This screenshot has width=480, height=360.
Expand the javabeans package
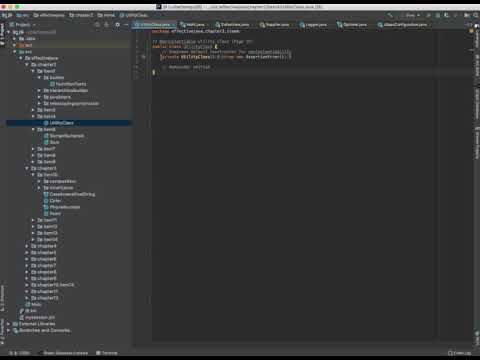(39, 97)
